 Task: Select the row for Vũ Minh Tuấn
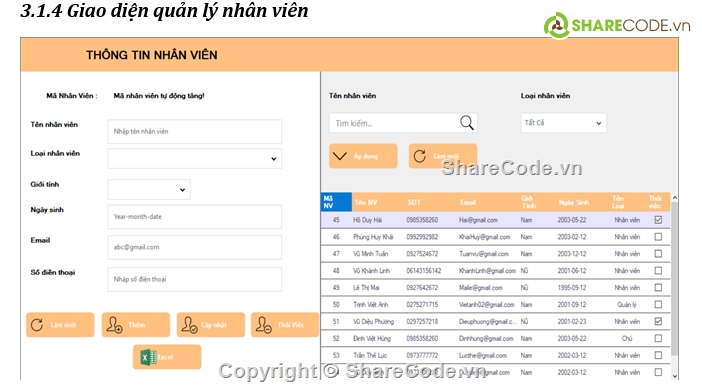click(496, 254)
